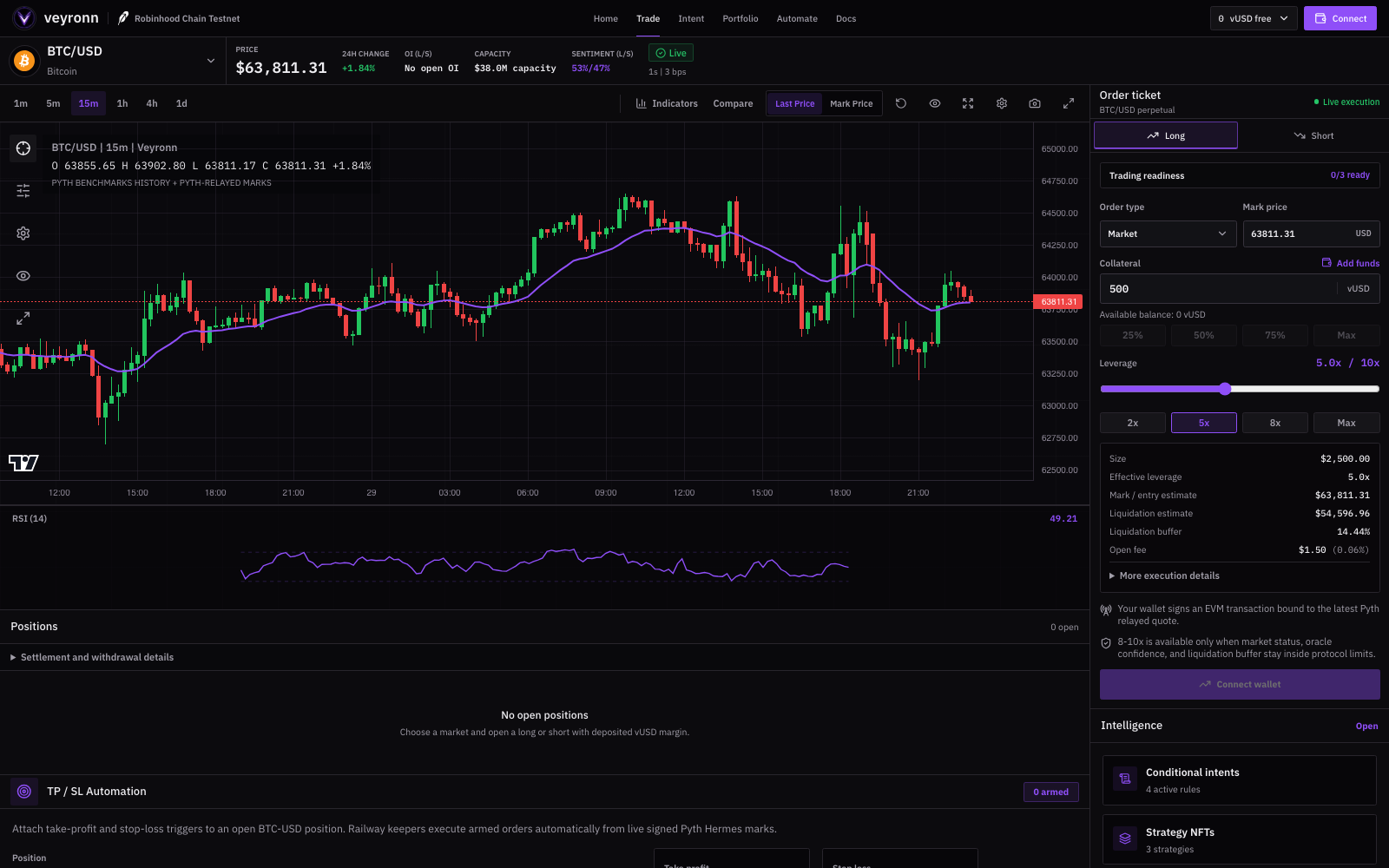Select Short side toggle
The image size is (1389, 868).
(1313, 135)
